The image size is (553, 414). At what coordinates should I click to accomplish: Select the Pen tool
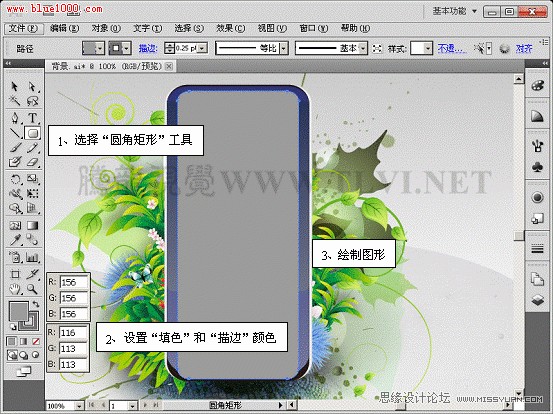coord(14,118)
